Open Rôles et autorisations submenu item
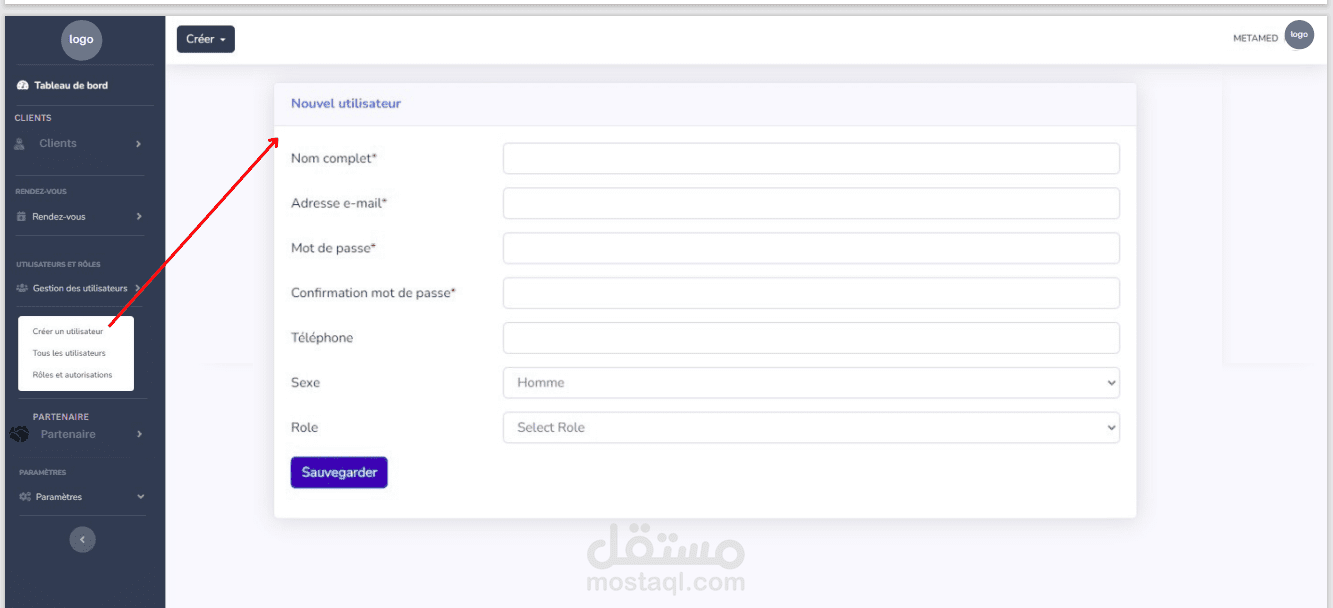This screenshot has width=1333, height=608. (x=72, y=375)
